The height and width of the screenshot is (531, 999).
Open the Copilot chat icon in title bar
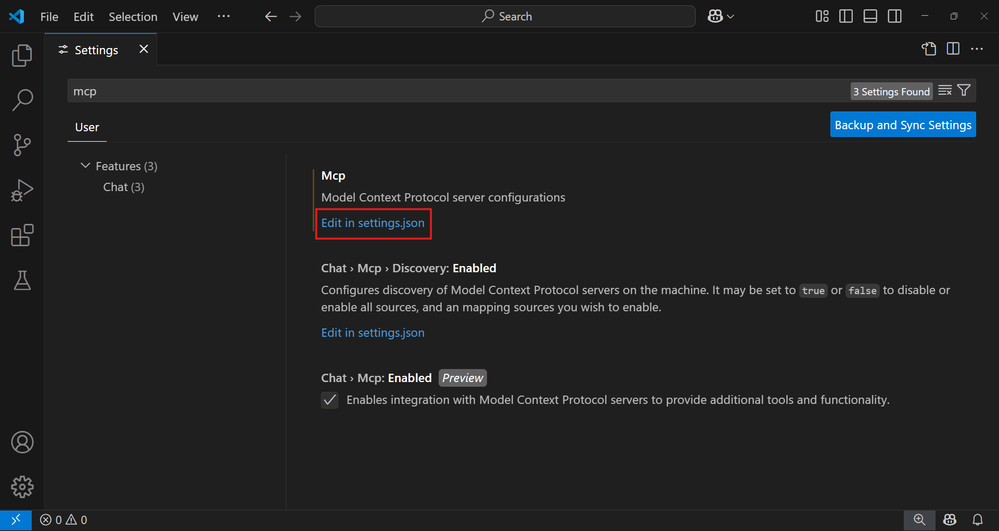coord(715,17)
